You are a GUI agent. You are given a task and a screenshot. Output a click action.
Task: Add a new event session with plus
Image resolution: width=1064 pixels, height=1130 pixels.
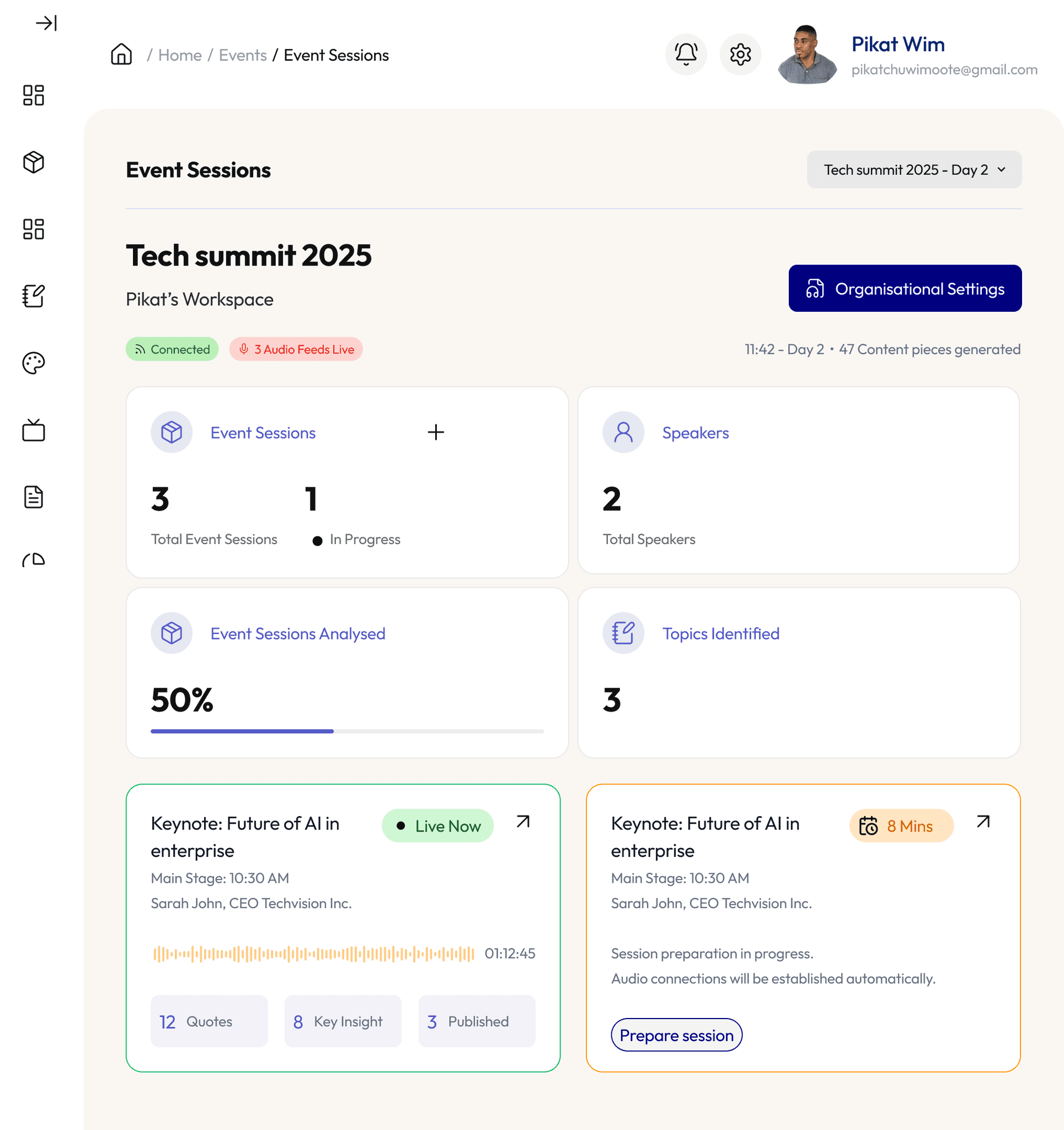pos(435,432)
